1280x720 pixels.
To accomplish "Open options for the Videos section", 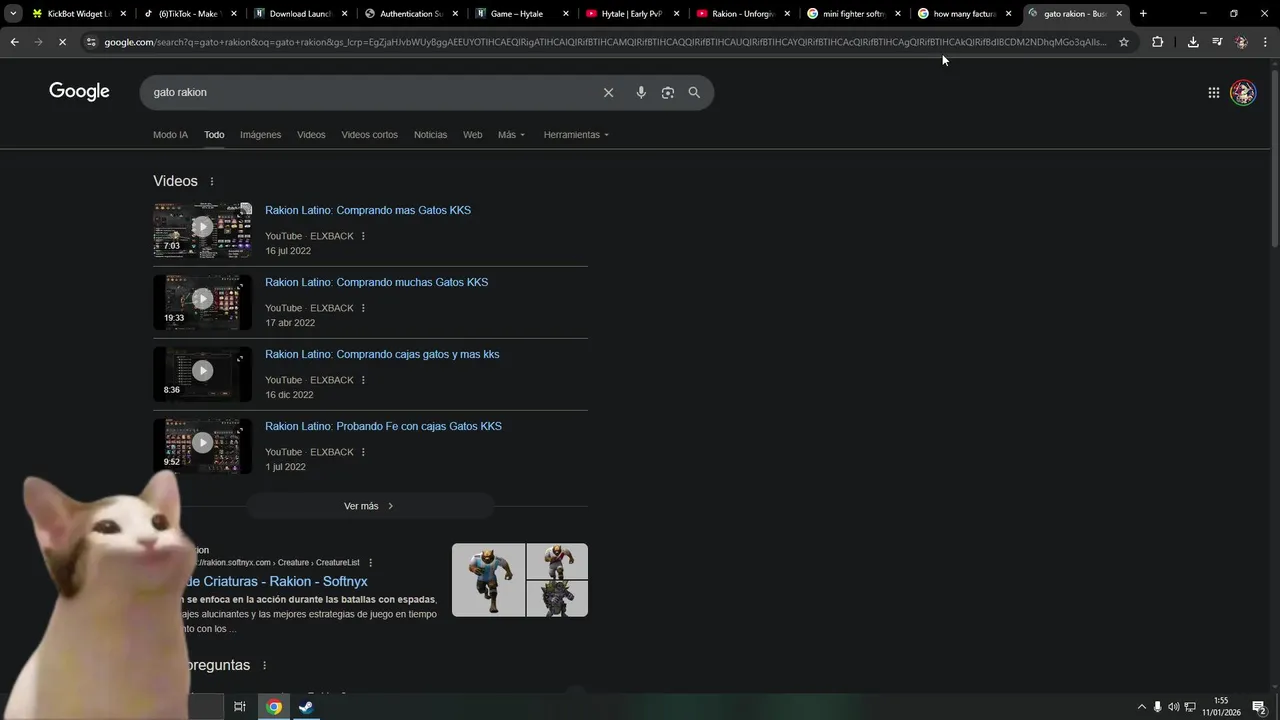I will pyautogui.click(x=212, y=181).
